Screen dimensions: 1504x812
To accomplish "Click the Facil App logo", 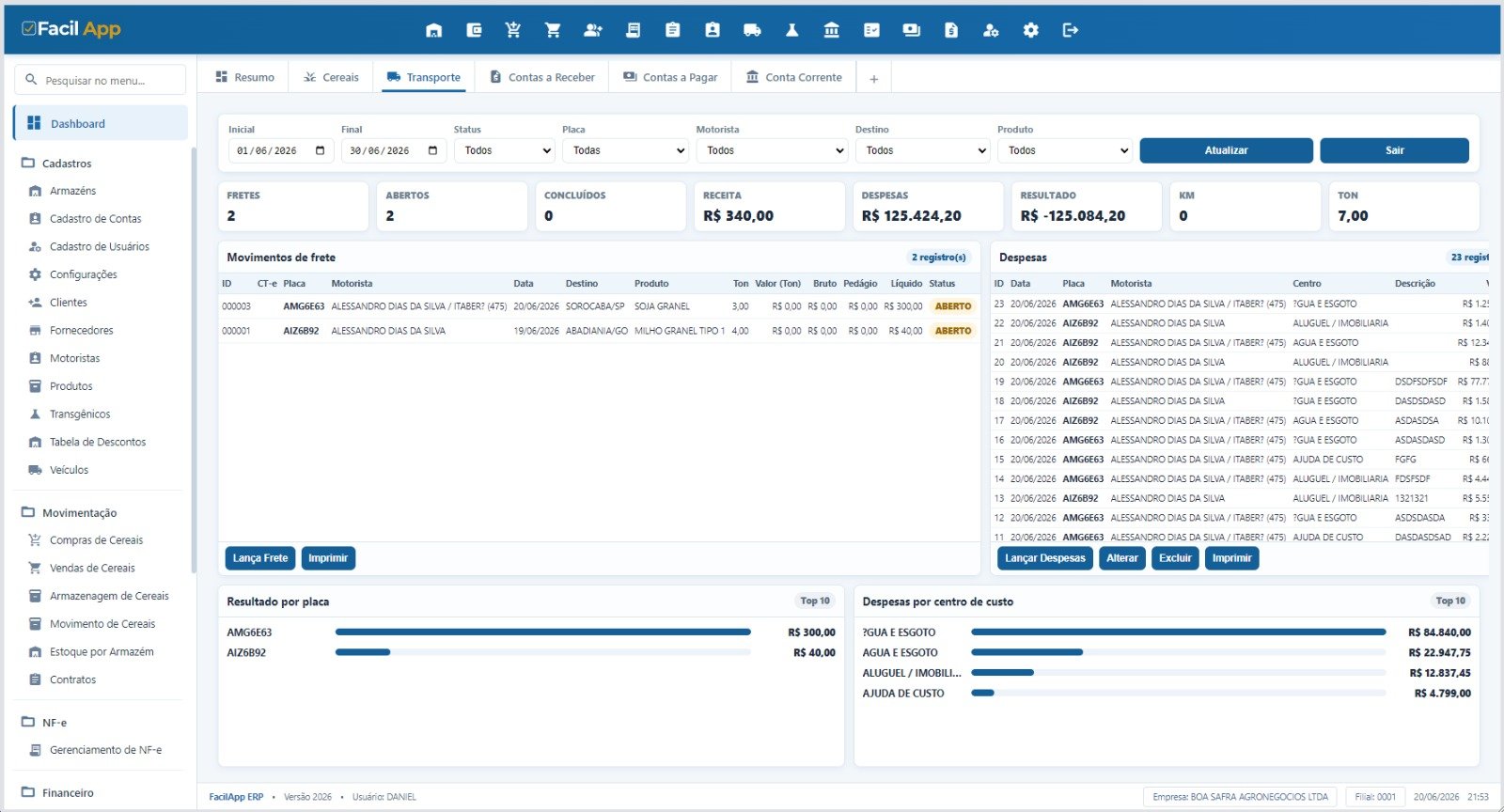I will 71,29.
